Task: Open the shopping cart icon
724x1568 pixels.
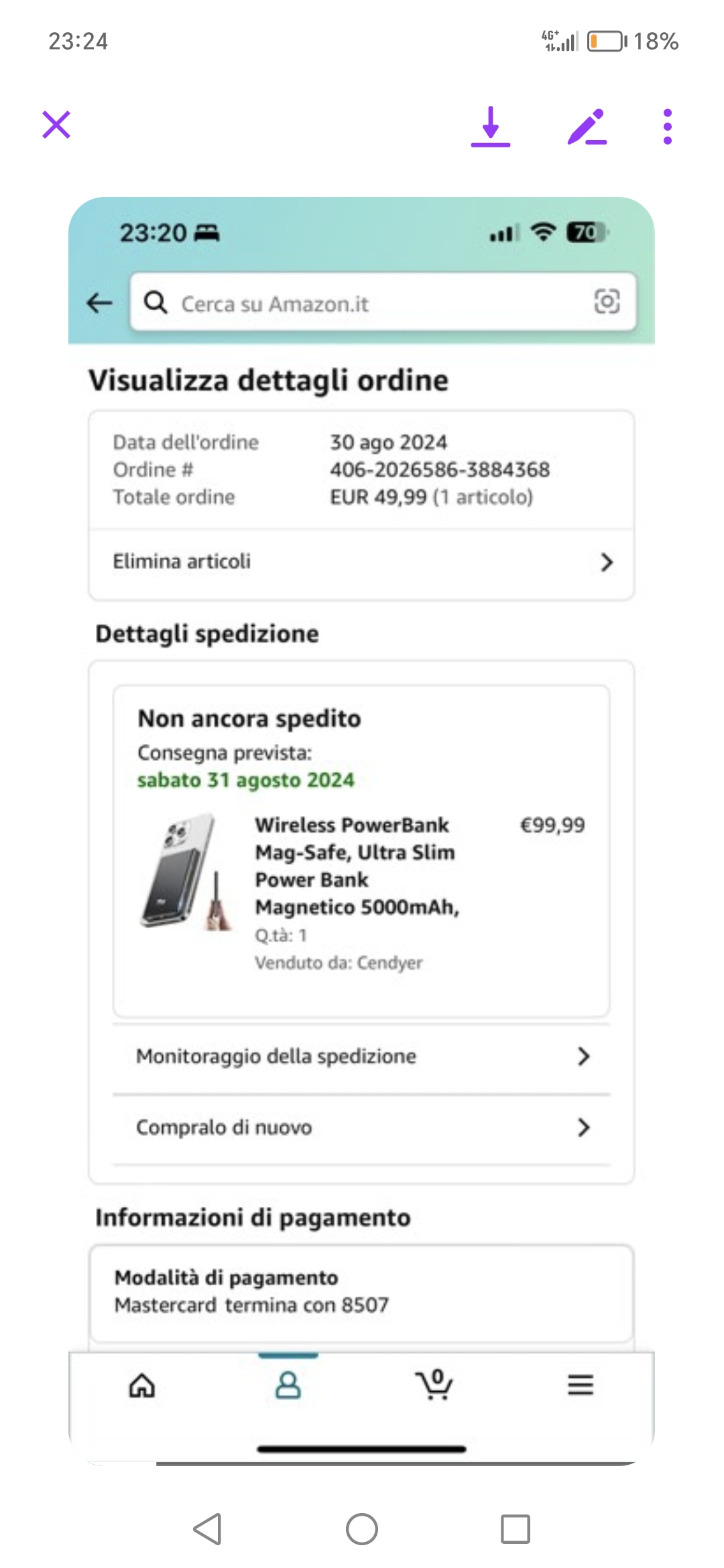Action: point(434,1384)
